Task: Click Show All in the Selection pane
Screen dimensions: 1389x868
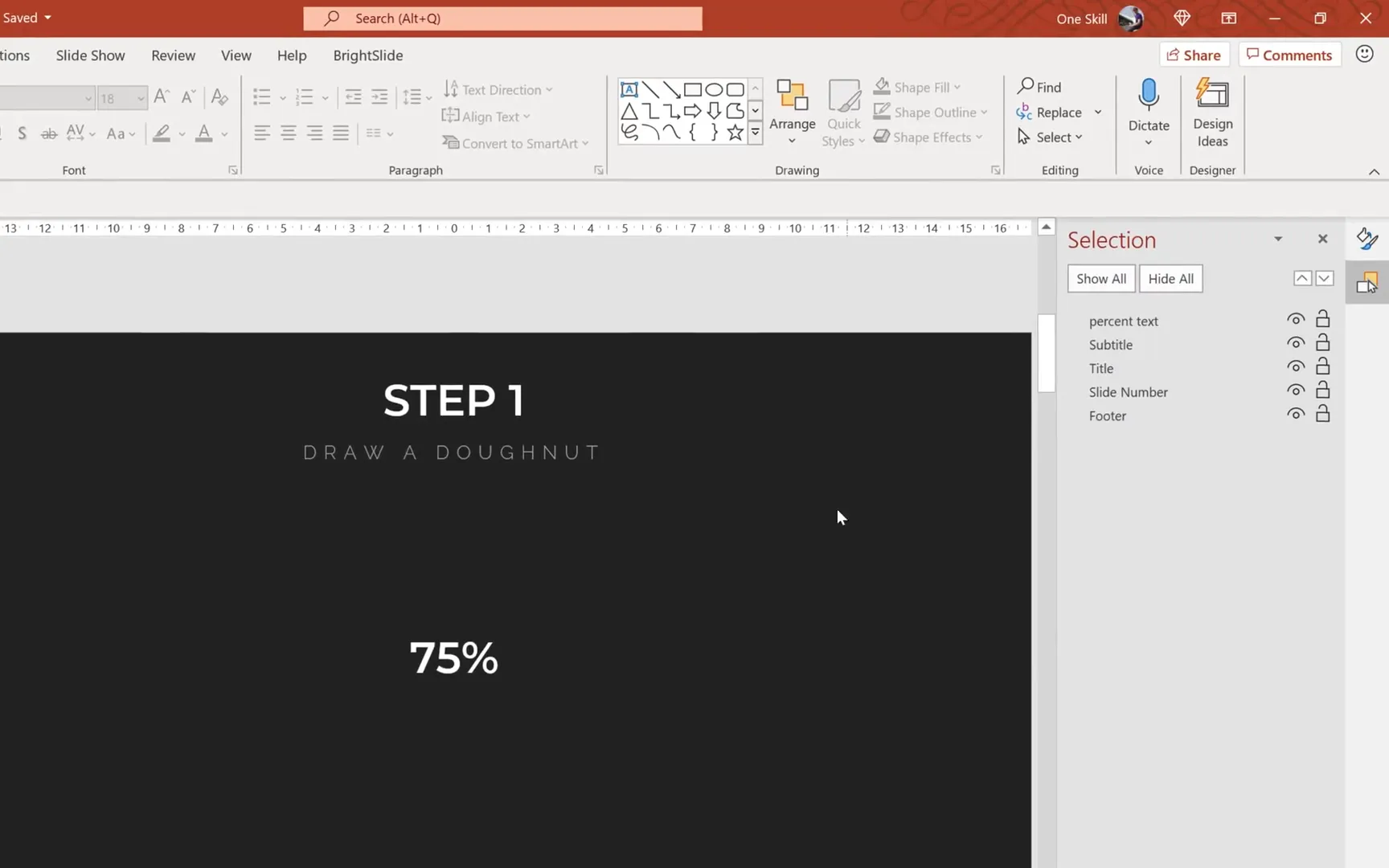Action: point(1100,278)
